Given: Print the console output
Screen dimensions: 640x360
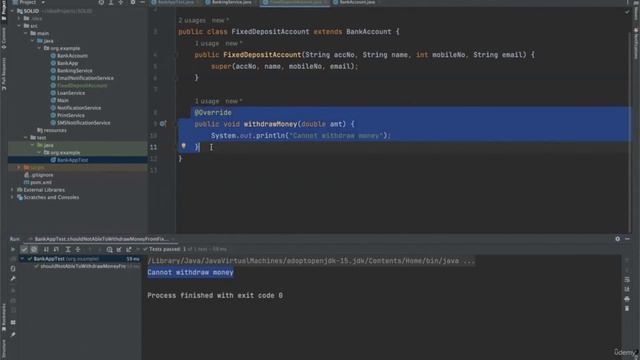Looking at the screenshot, I should (627, 299).
